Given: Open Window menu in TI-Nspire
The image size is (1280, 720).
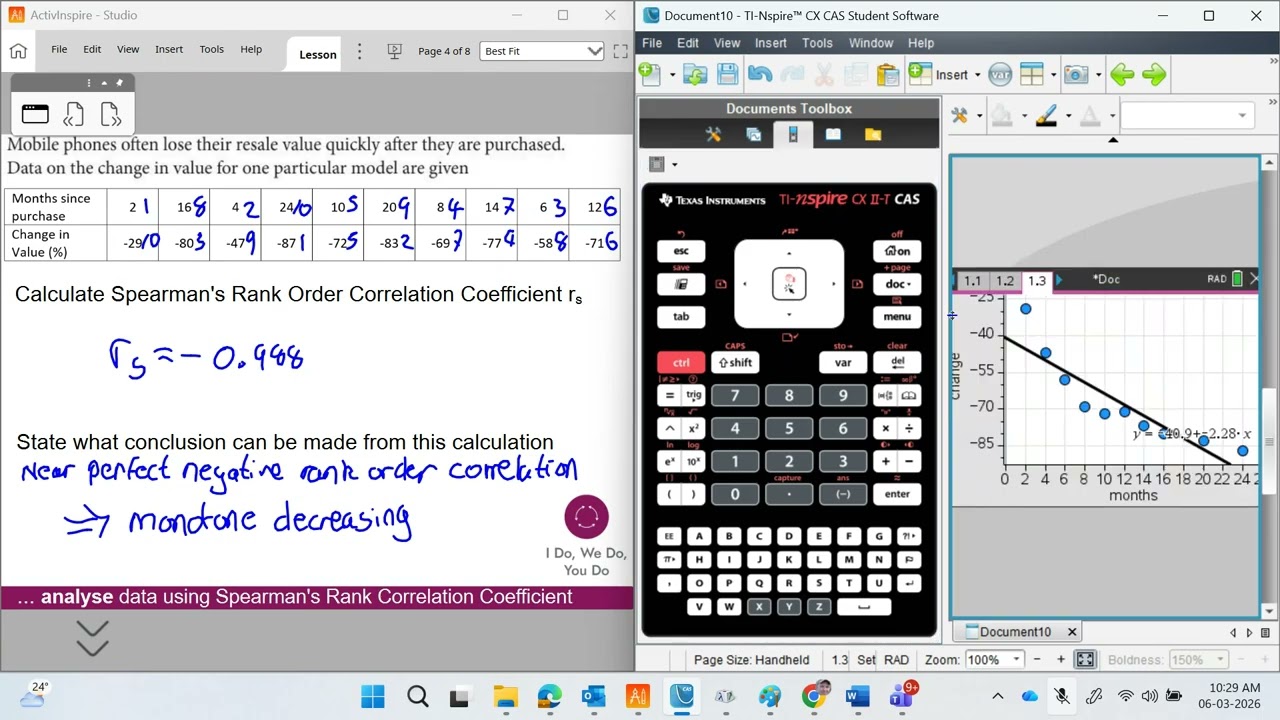Looking at the screenshot, I should click(x=871, y=43).
